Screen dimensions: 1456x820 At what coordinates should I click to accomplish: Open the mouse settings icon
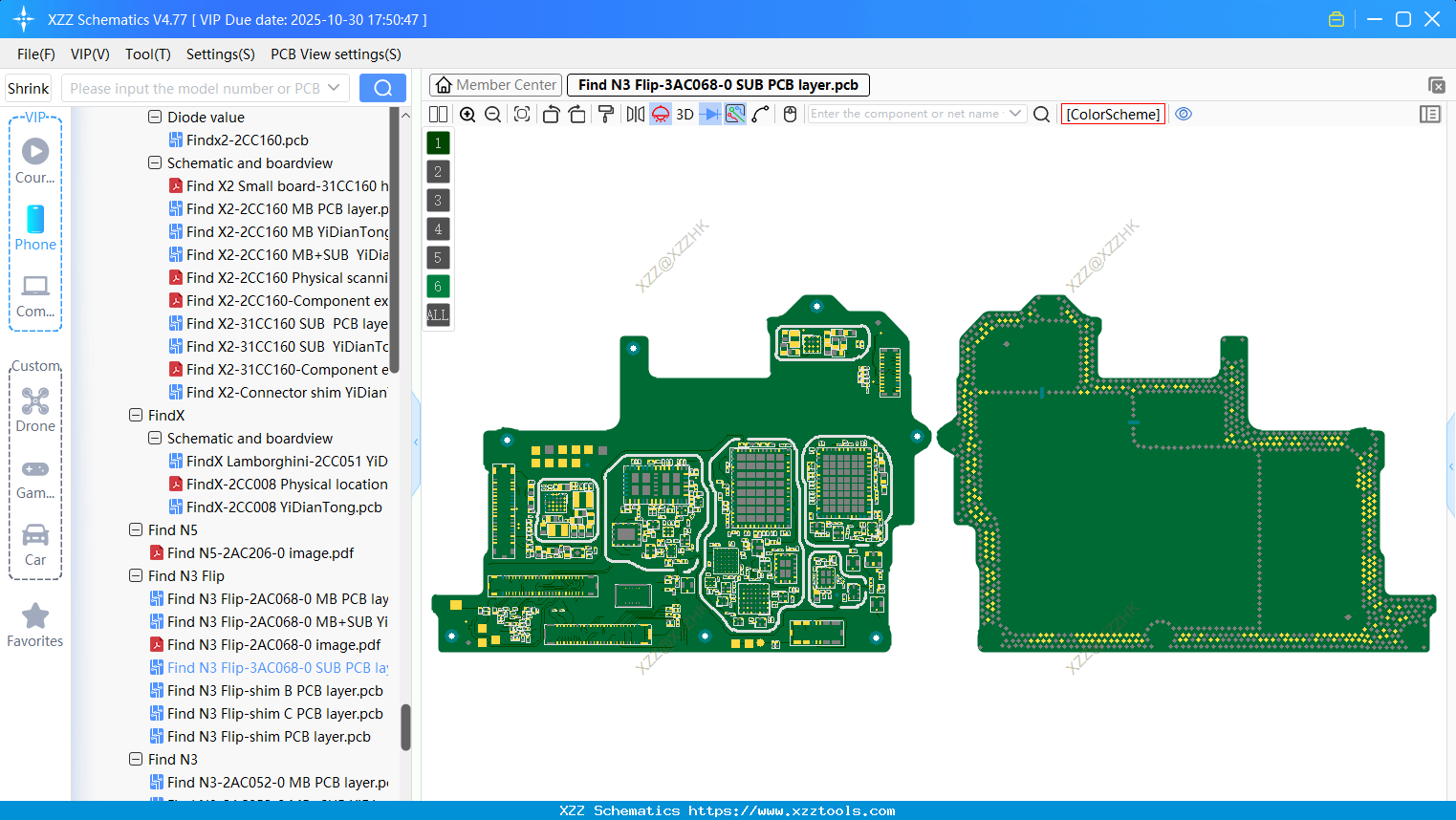point(790,115)
